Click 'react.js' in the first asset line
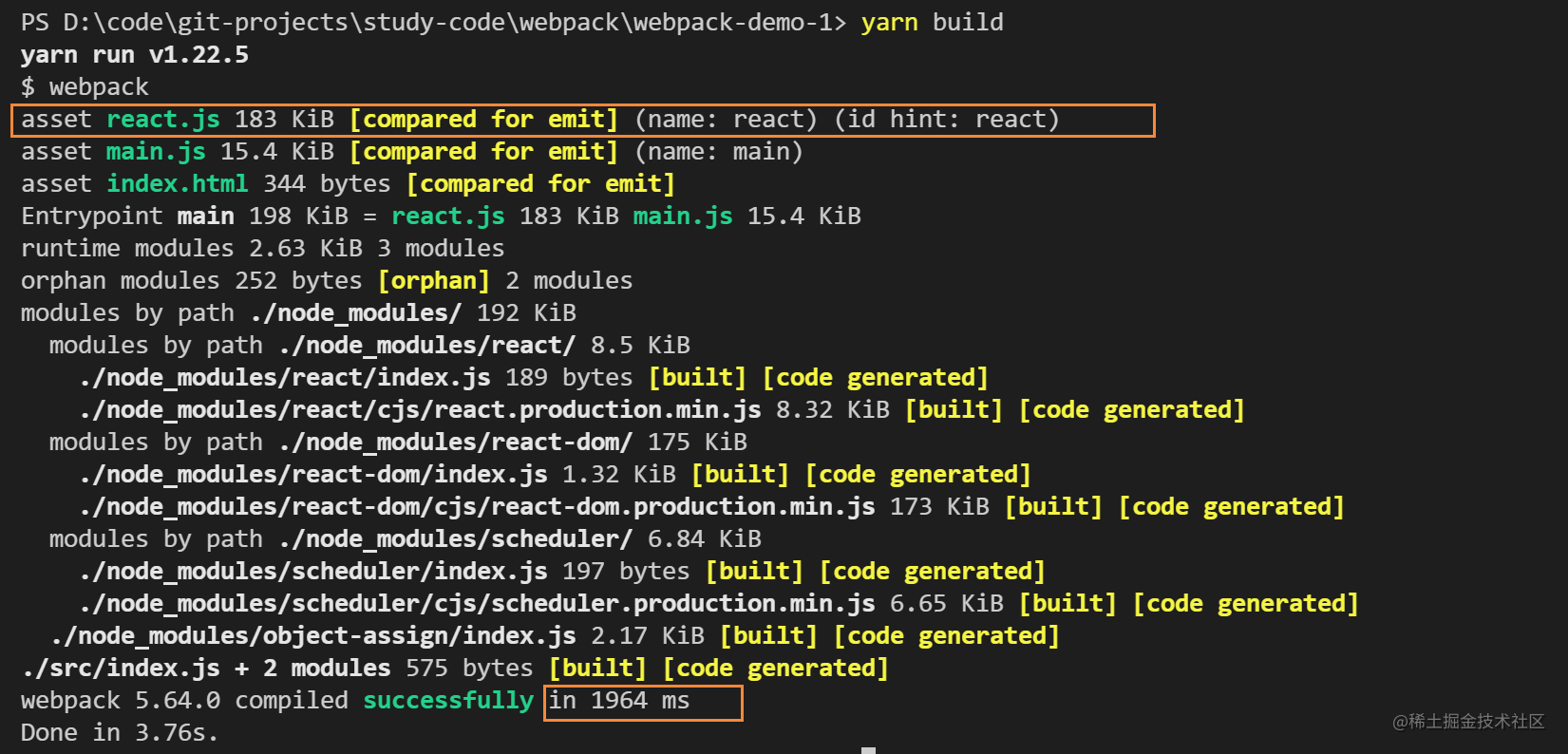1568x754 pixels. [162, 119]
